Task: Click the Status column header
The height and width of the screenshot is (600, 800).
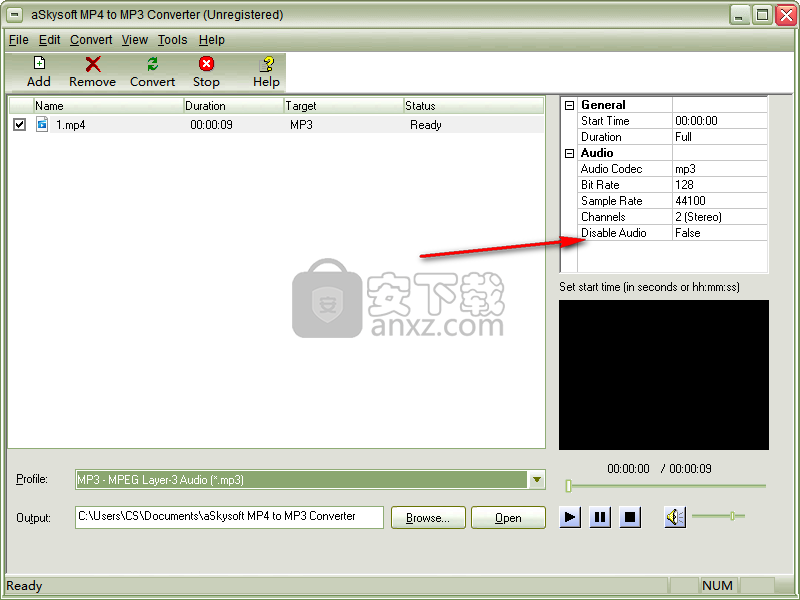Action: click(x=473, y=106)
